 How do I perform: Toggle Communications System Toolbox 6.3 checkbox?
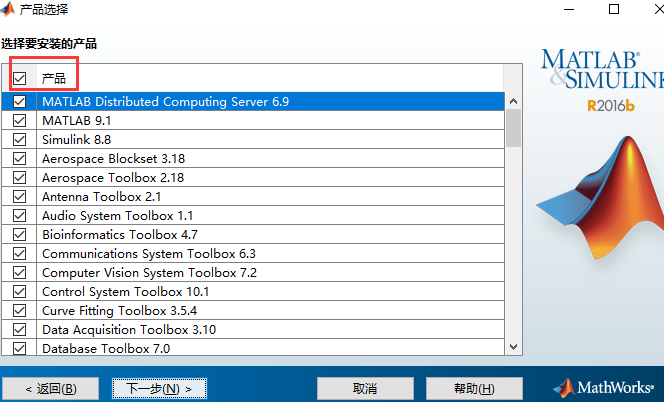(19, 254)
